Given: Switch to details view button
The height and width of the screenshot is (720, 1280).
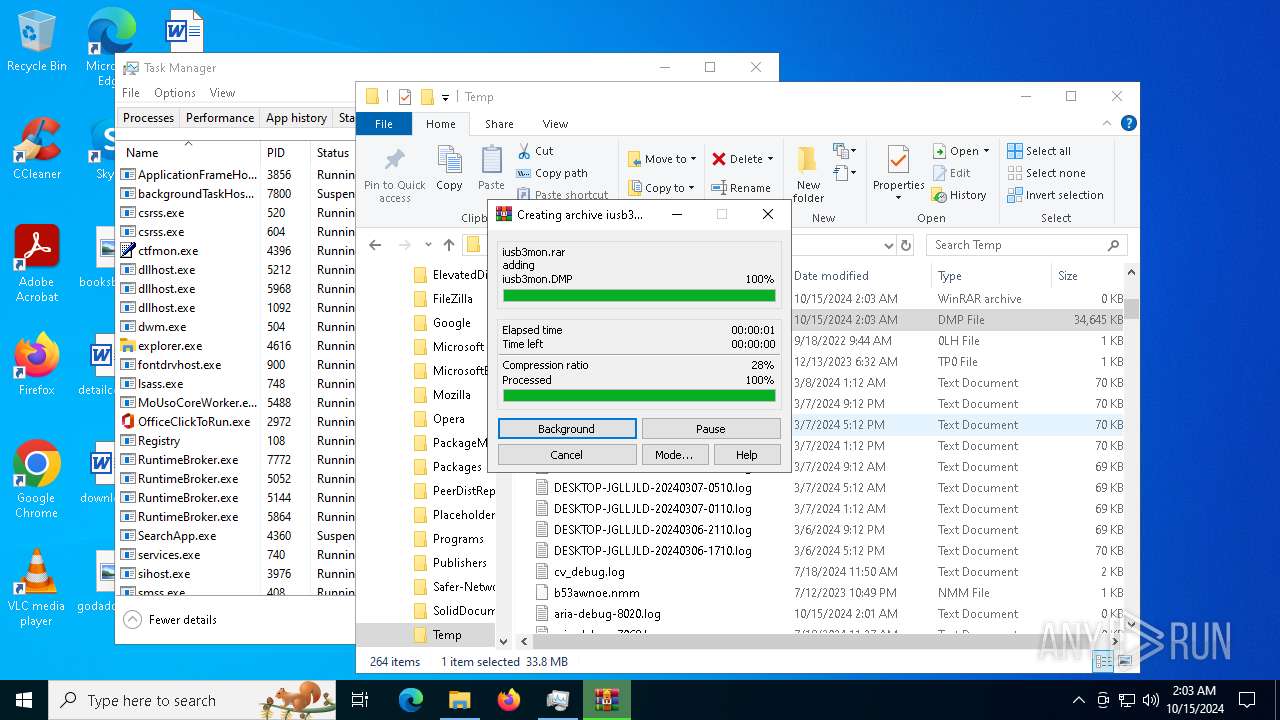Looking at the screenshot, I should tap(1104, 661).
